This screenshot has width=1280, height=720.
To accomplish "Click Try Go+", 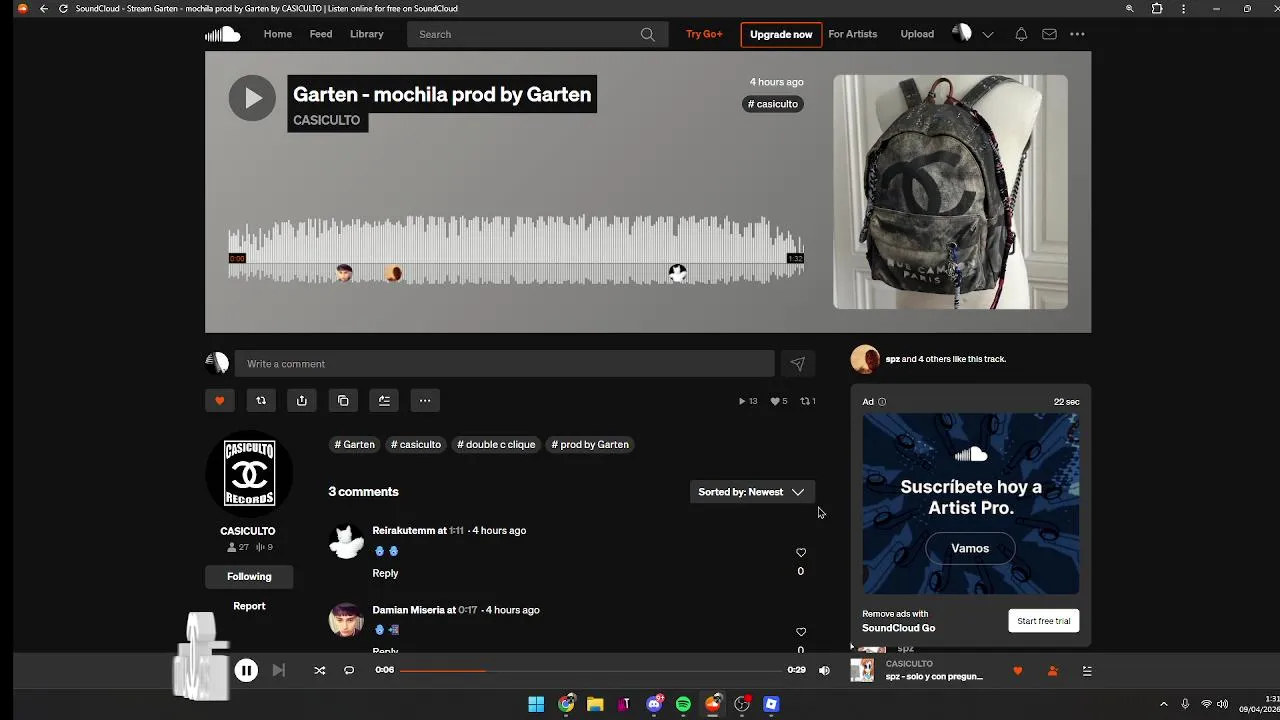I will tap(704, 34).
